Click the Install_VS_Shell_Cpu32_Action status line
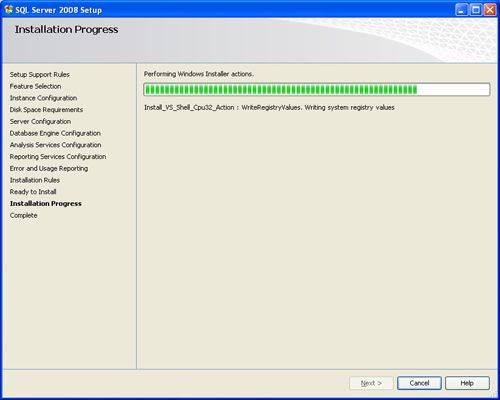This screenshot has height=400, width=500. pos(269,107)
